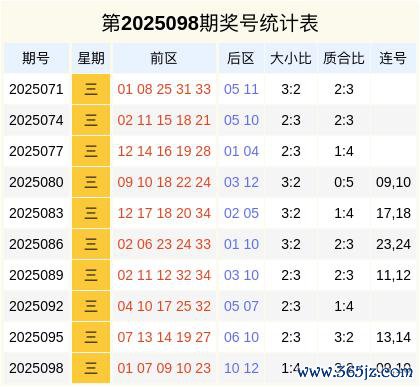Click front numbers 12 17 18 20 34

[x=164, y=213]
